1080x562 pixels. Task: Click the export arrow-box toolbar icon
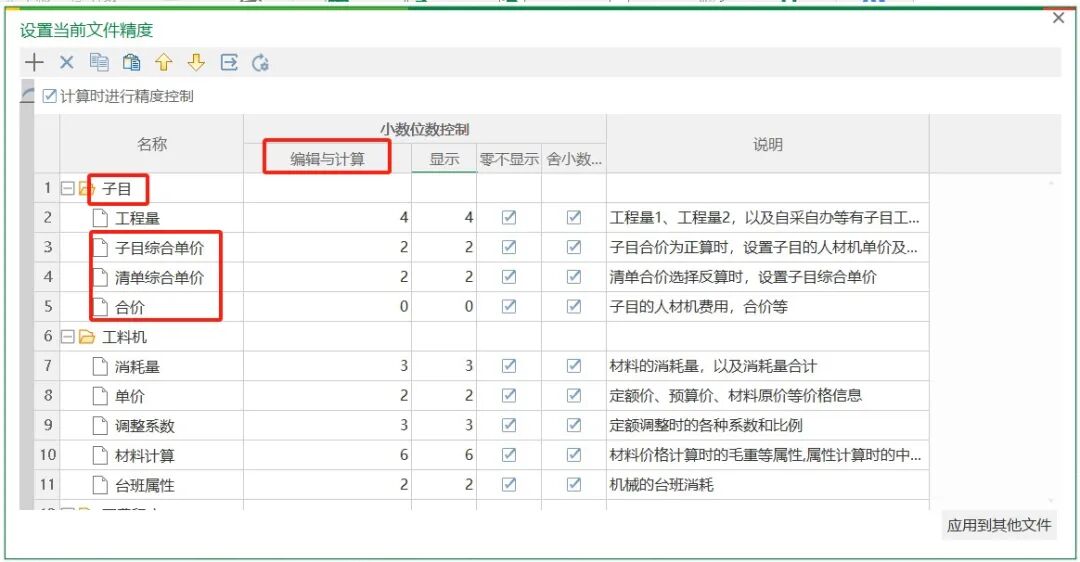[229, 63]
